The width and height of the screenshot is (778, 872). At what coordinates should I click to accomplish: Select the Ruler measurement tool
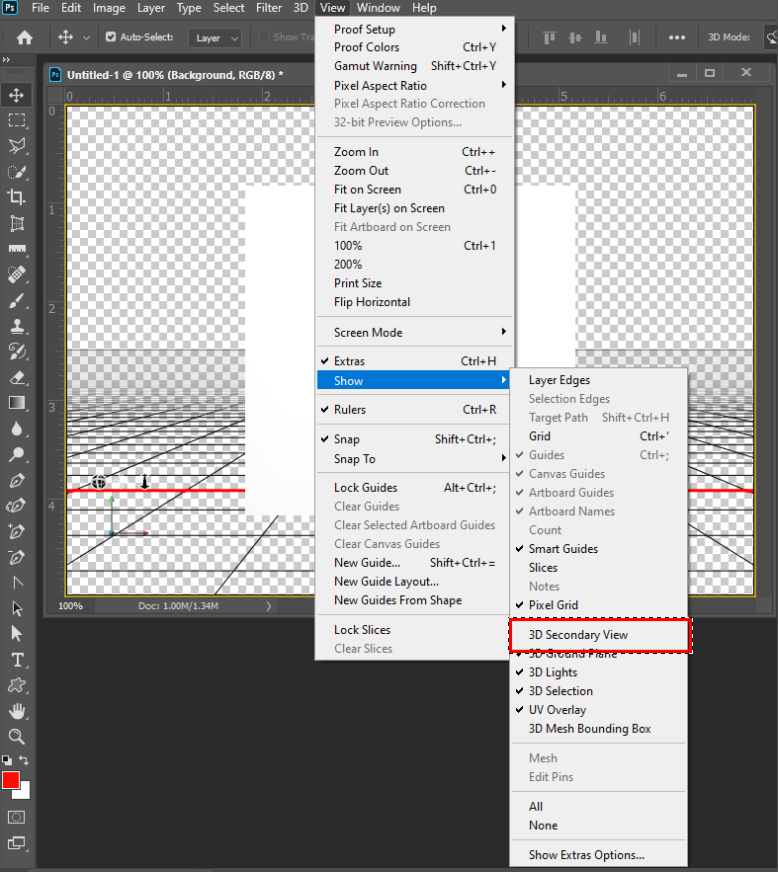pyautogui.click(x=17, y=249)
